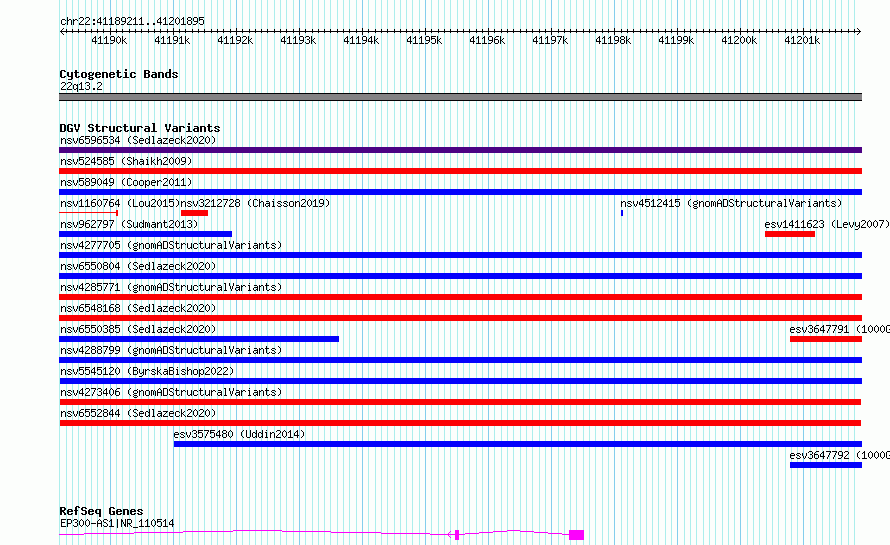Open the nsv5545120 (ByrskaBishop2022) label
The height and width of the screenshot is (545, 890).
tap(147, 371)
